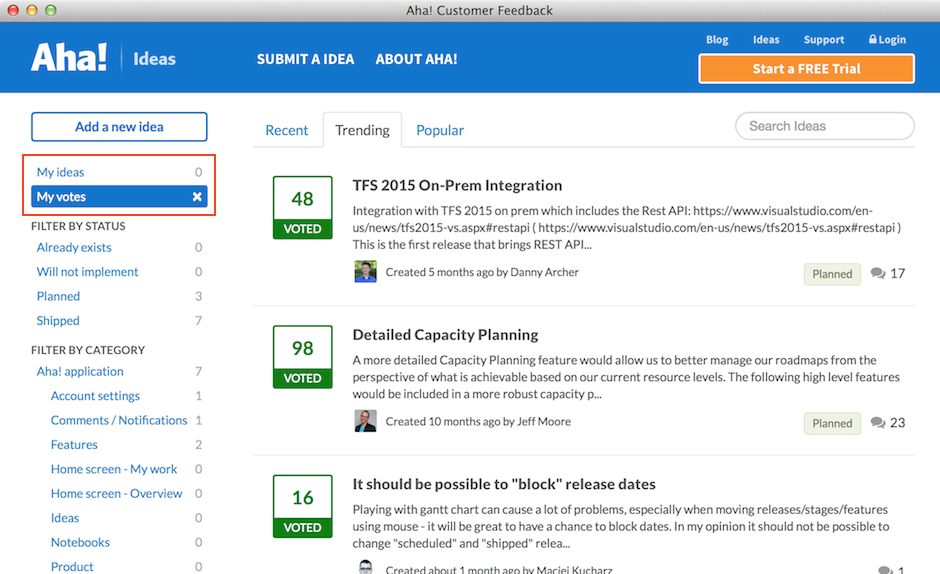The image size is (940, 574).
Task: Switch to the Recent tab
Action: pos(287,130)
